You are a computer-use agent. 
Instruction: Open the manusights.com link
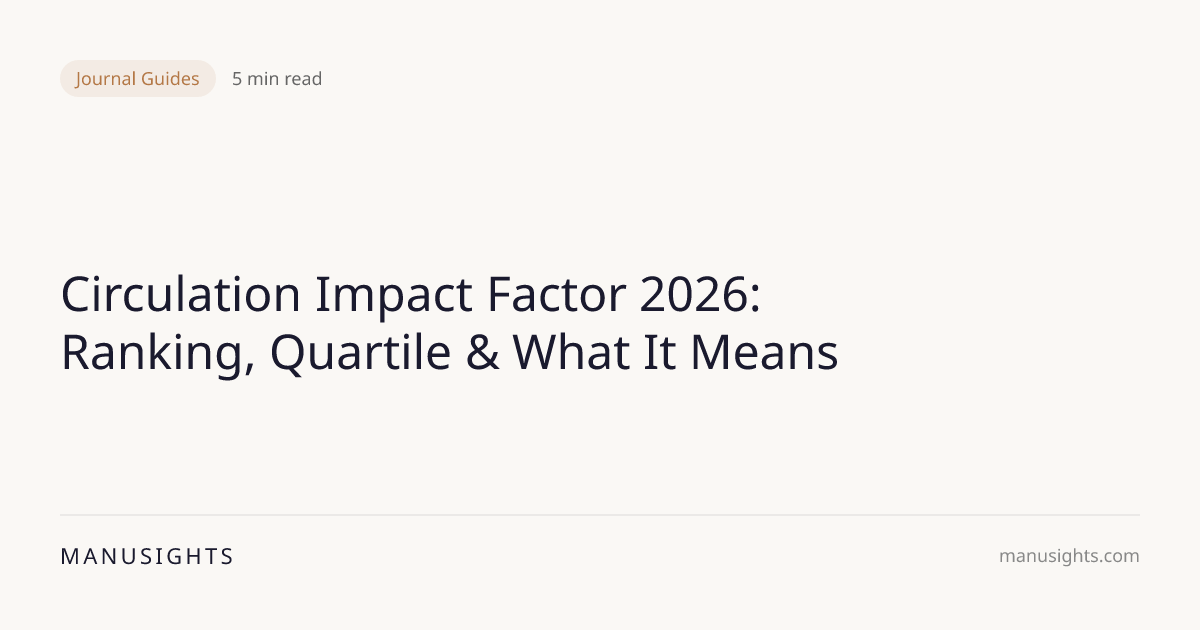tap(1068, 556)
